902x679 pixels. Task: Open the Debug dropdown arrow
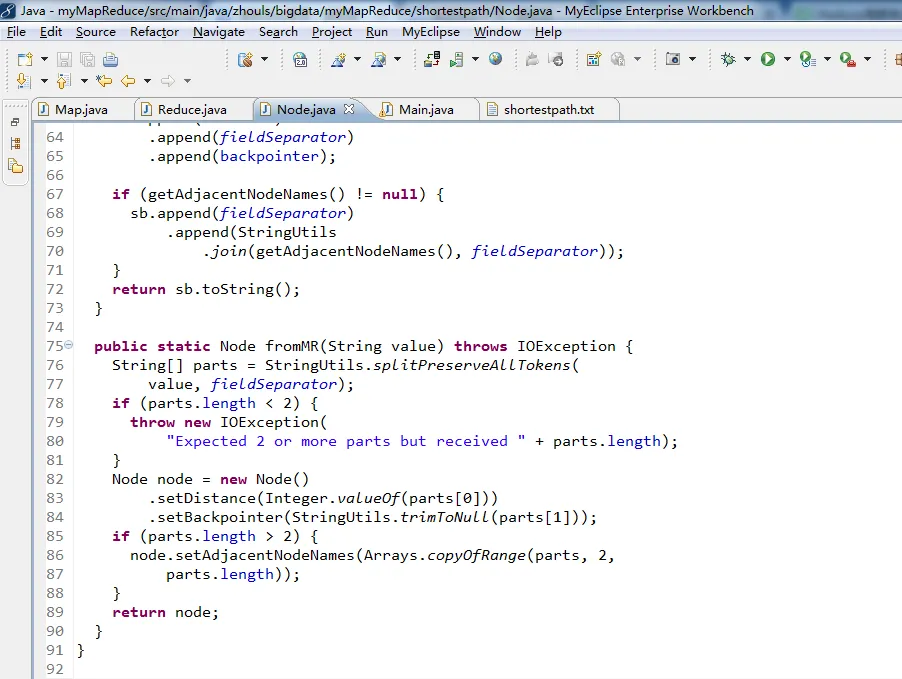click(x=747, y=59)
